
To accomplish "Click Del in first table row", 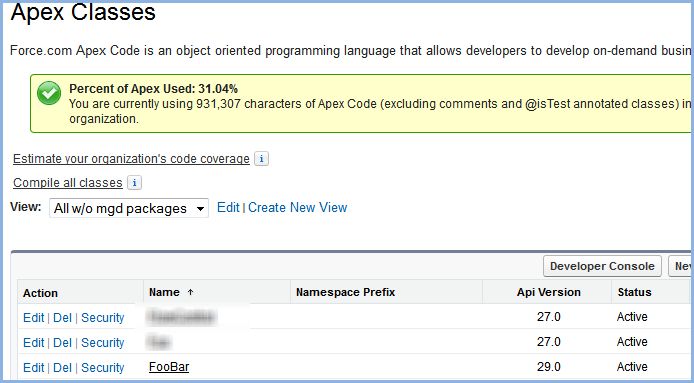I will (62, 318).
